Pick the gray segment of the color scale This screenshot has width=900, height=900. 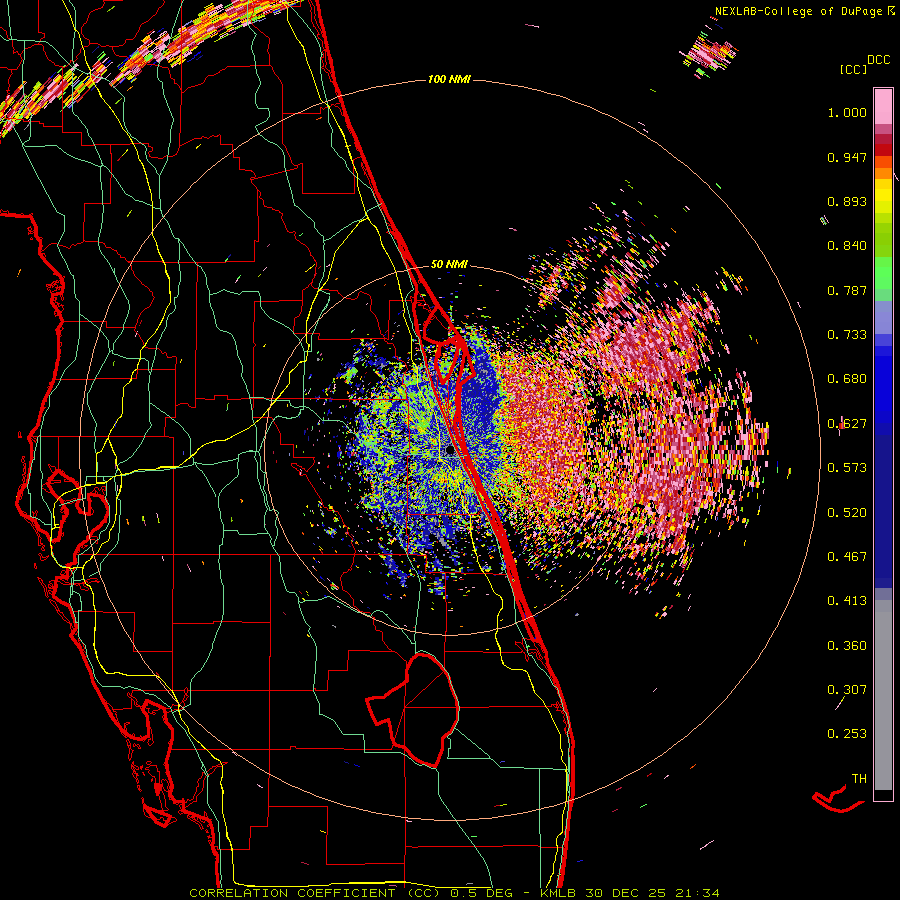(x=883, y=695)
